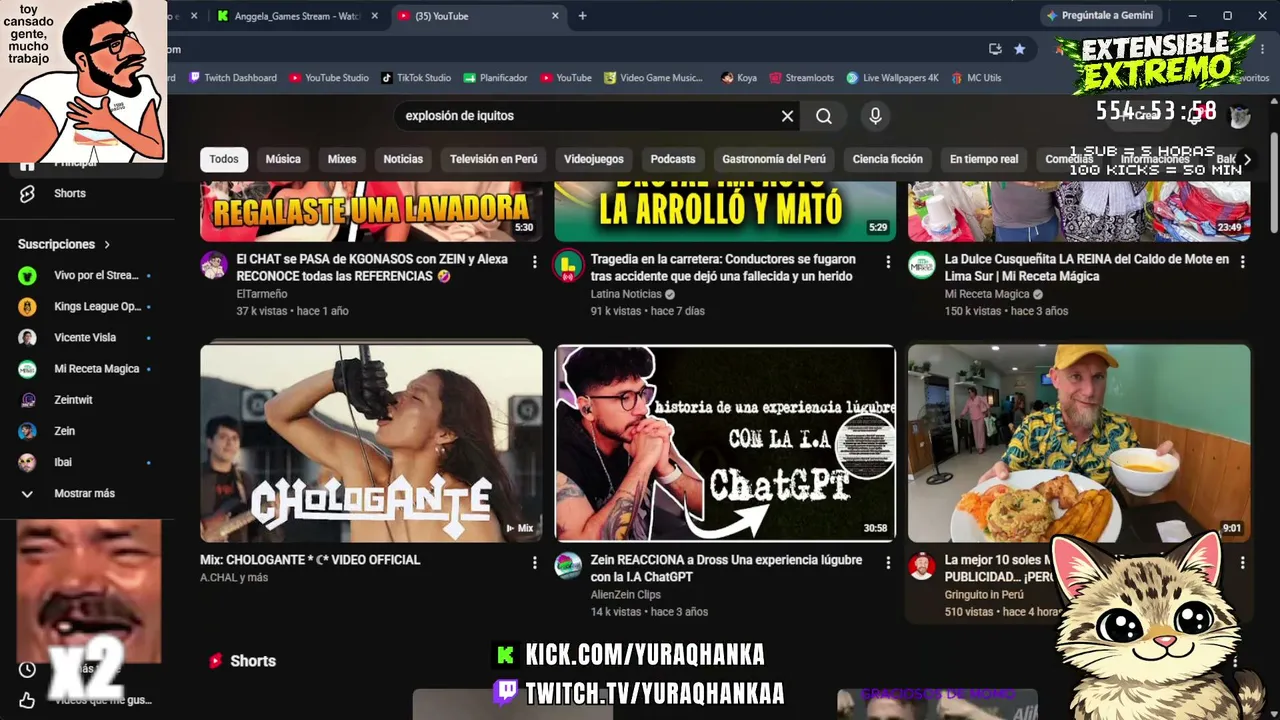Open options for the CHOLOGANTE mix
The width and height of the screenshot is (1280, 720).
[534, 563]
